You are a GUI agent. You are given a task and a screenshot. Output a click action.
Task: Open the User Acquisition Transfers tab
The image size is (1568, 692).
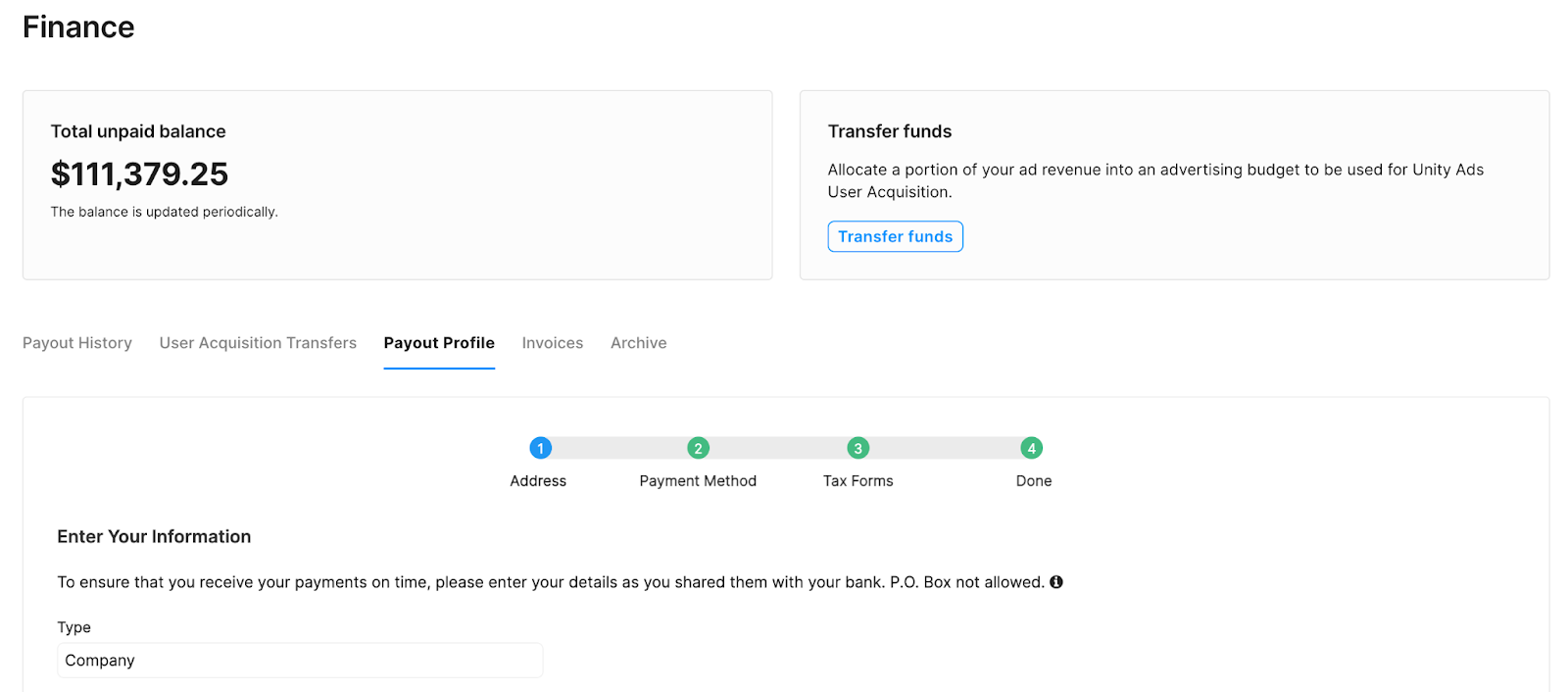(258, 343)
